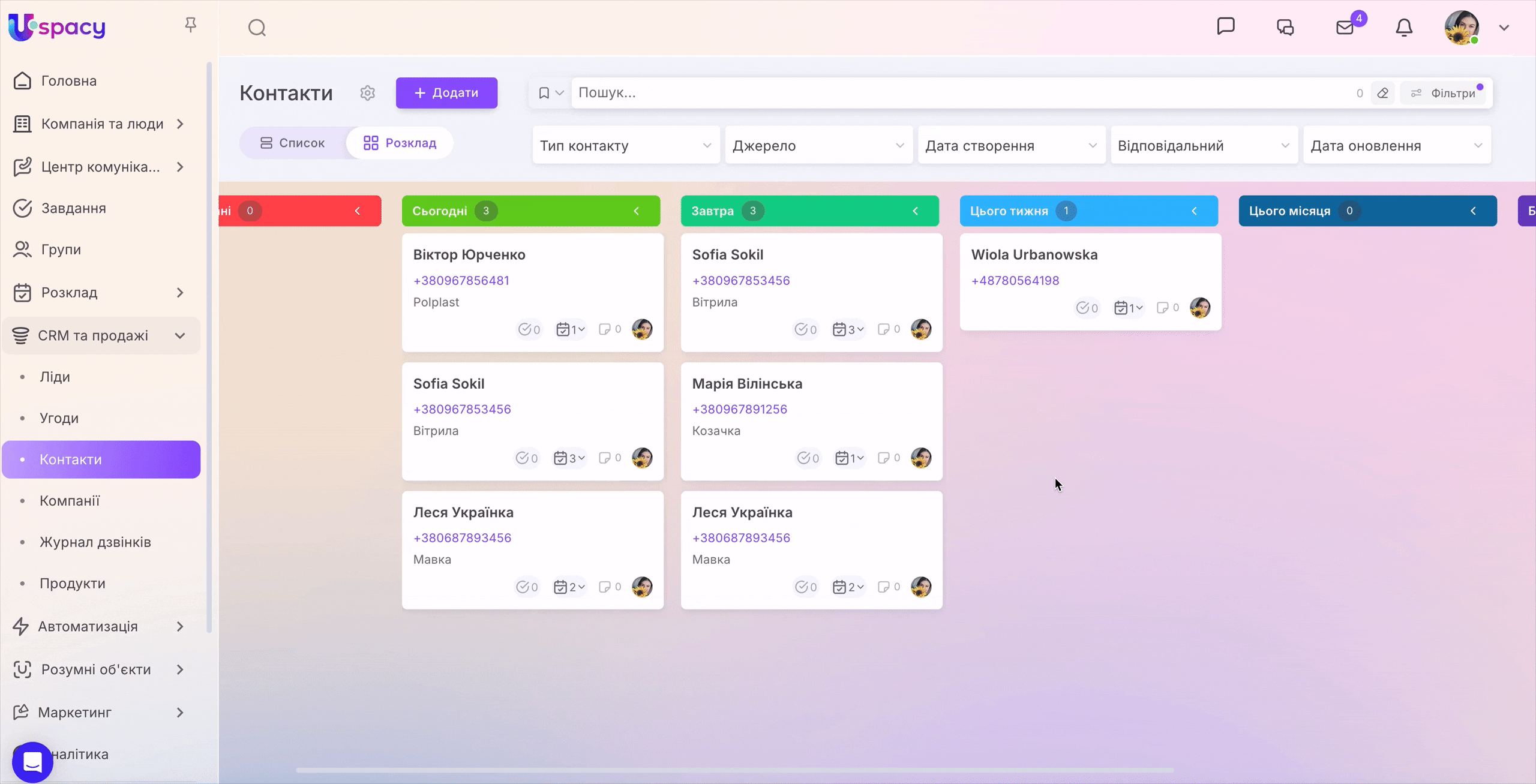
Task: Click the user profile avatar
Action: click(x=1462, y=27)
